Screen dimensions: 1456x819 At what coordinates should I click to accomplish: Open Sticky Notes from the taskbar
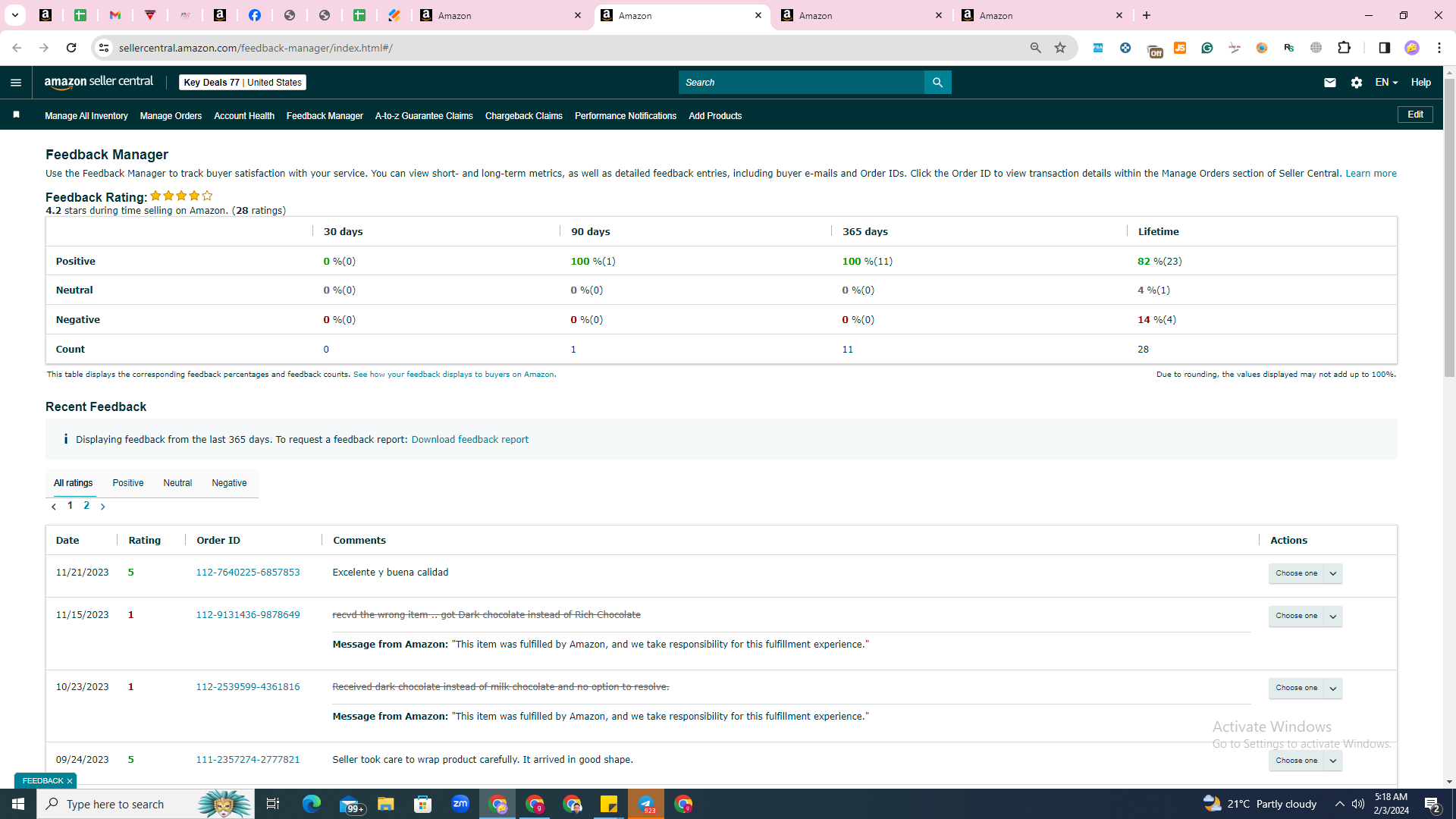coord(609,804)
